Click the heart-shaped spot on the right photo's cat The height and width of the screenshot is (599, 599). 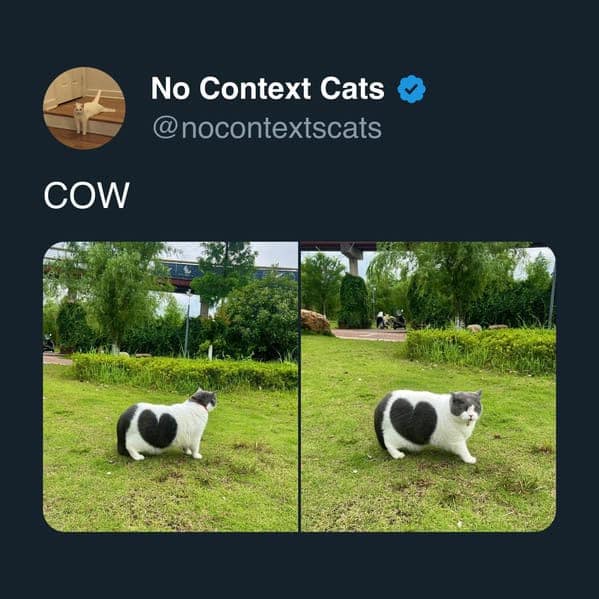[x=413, y=421]
